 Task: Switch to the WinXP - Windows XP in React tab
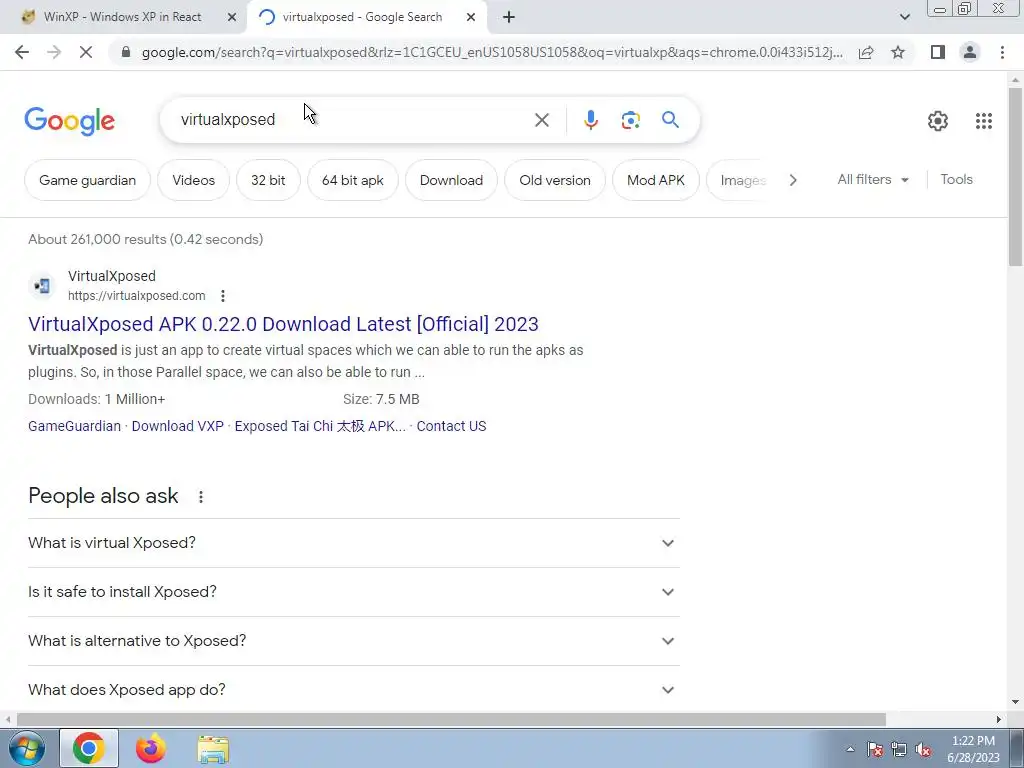(123, 18)
